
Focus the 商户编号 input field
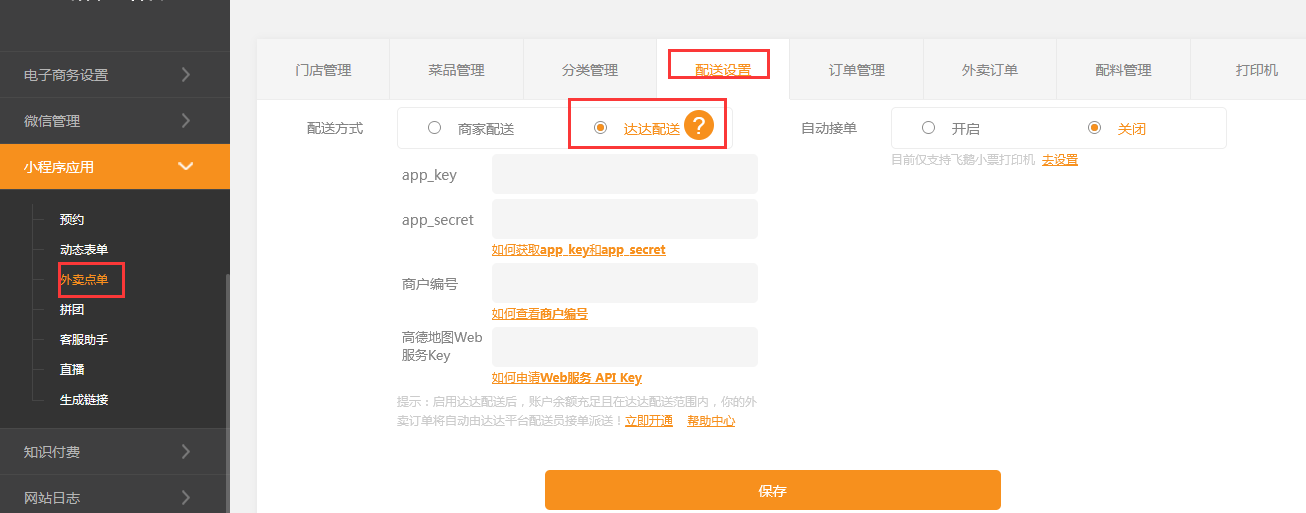point(624,283)
